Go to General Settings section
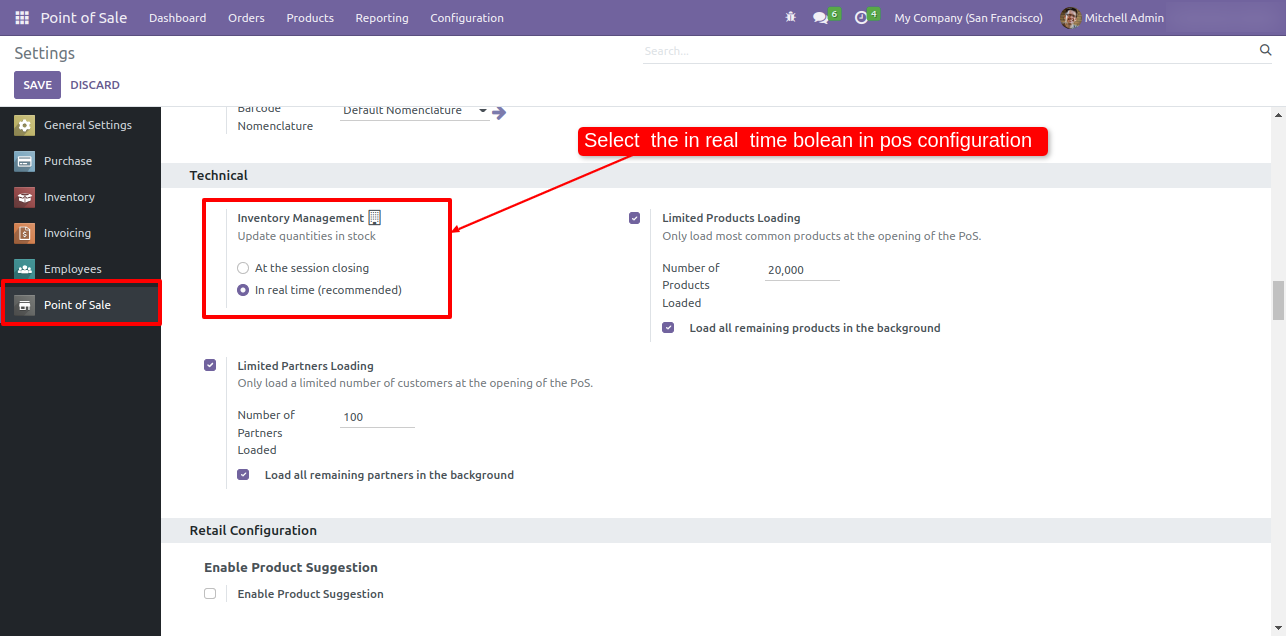Screen dimensions: 1286x636 (80, 125)
